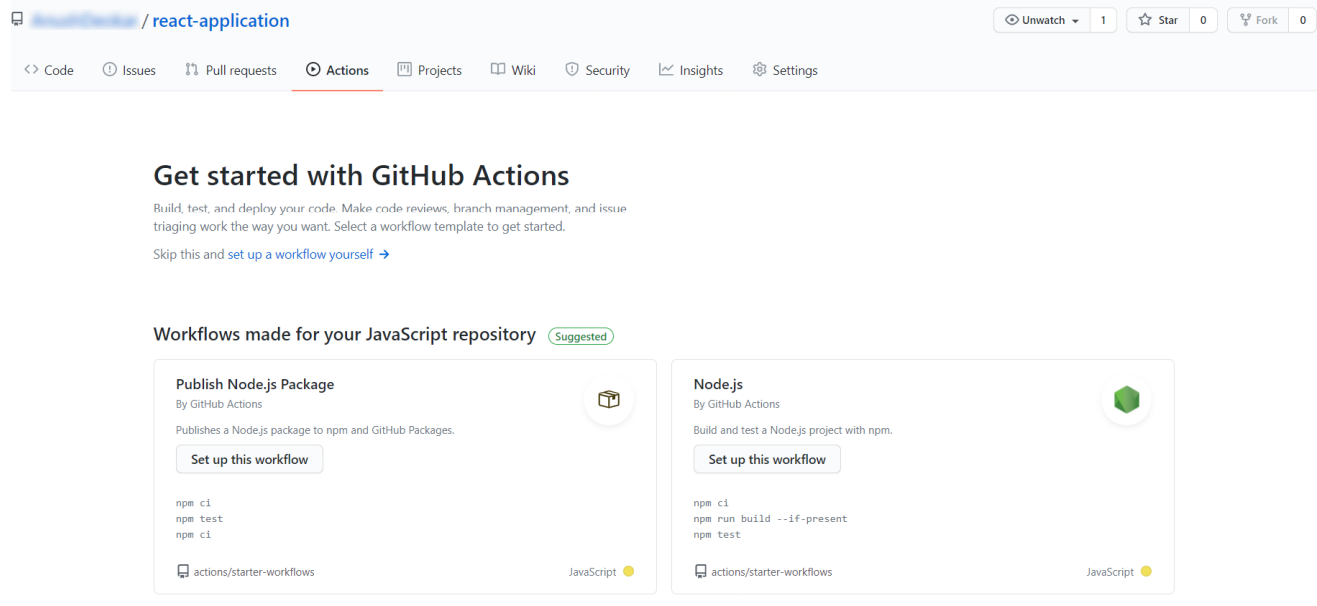This screenshot has height=606, width=1317.
Task: Click set up a workflow yourself link
Action: 309,254
